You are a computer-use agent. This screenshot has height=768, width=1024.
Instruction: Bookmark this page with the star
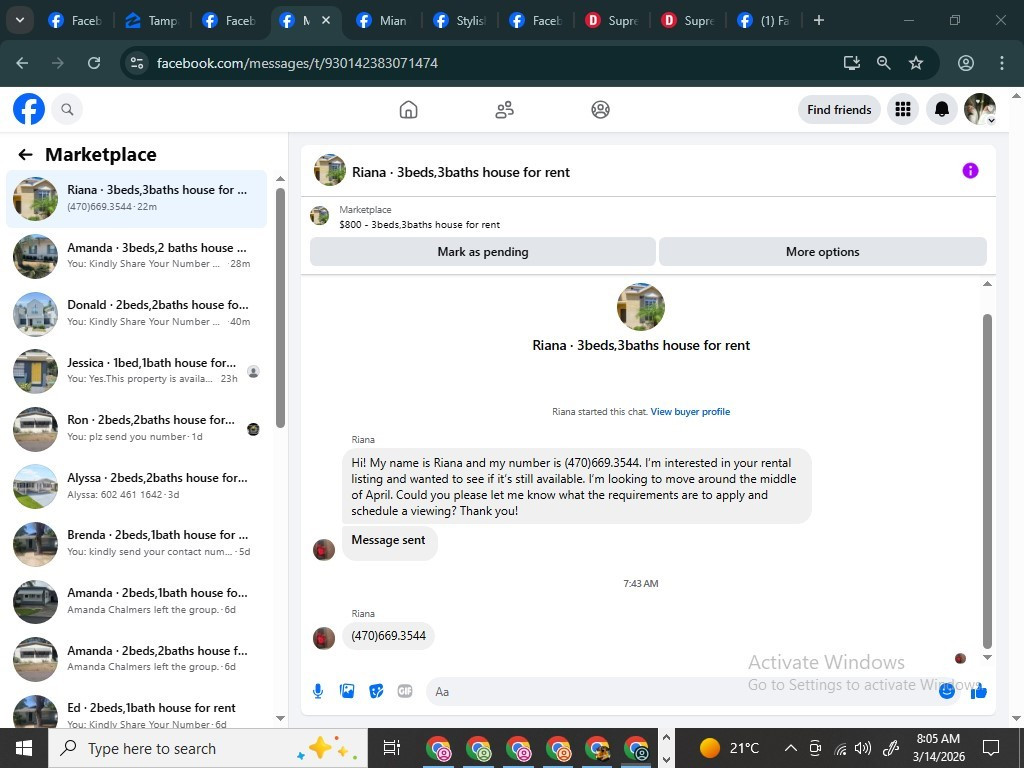pos(916,63)
